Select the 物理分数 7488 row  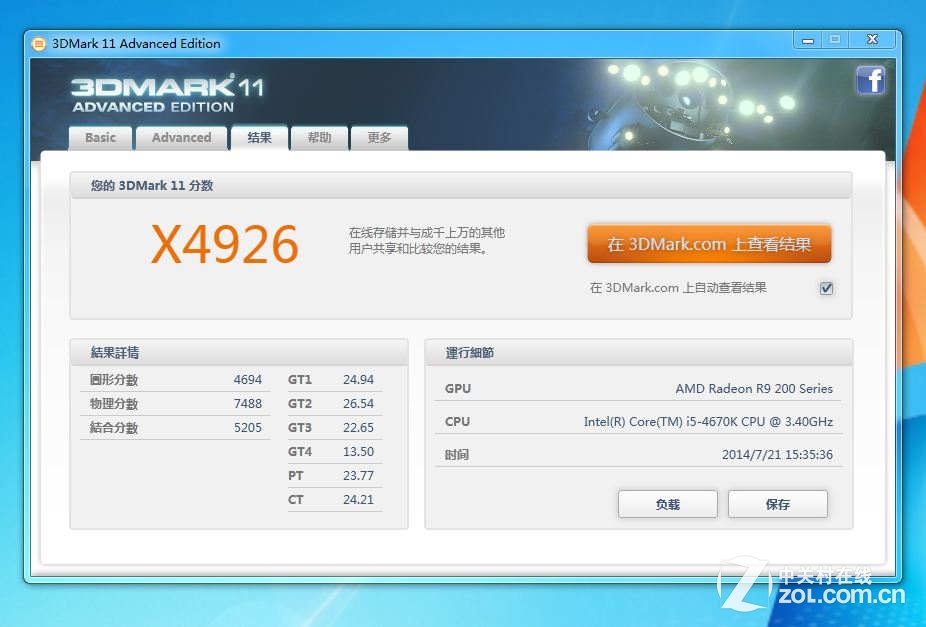pyautogui.click(x=175, y=404)
